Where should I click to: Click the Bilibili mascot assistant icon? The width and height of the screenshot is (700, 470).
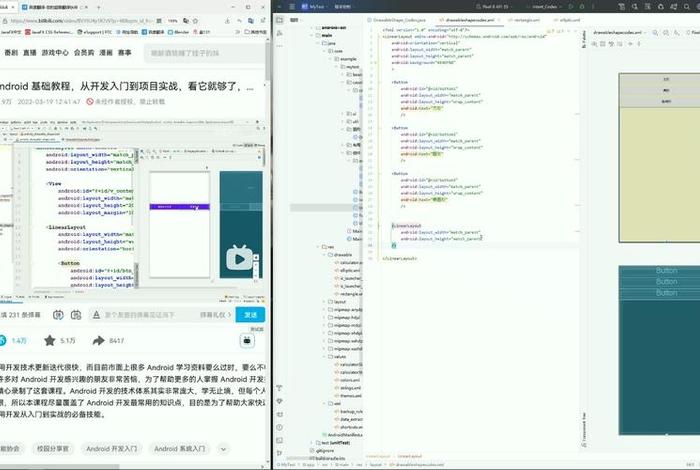click(249, 340)
